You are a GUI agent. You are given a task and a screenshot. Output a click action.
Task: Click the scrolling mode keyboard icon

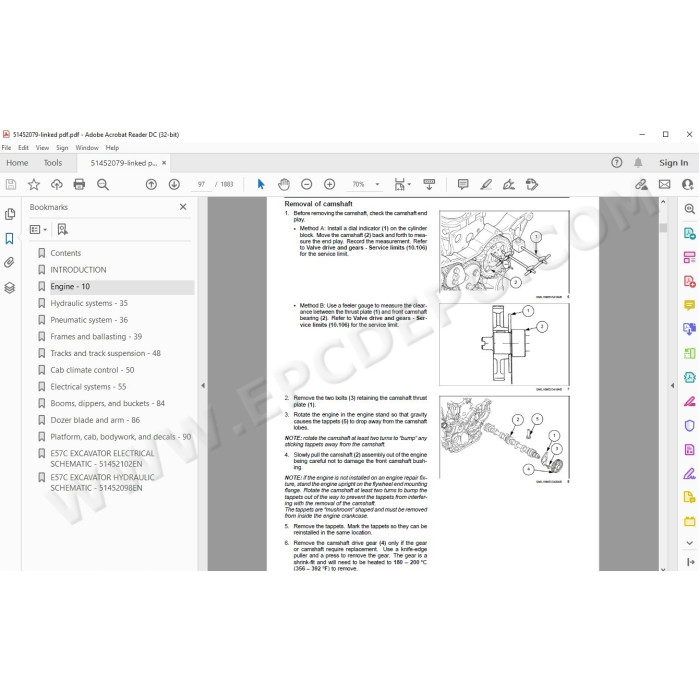[x=429, y=184]
